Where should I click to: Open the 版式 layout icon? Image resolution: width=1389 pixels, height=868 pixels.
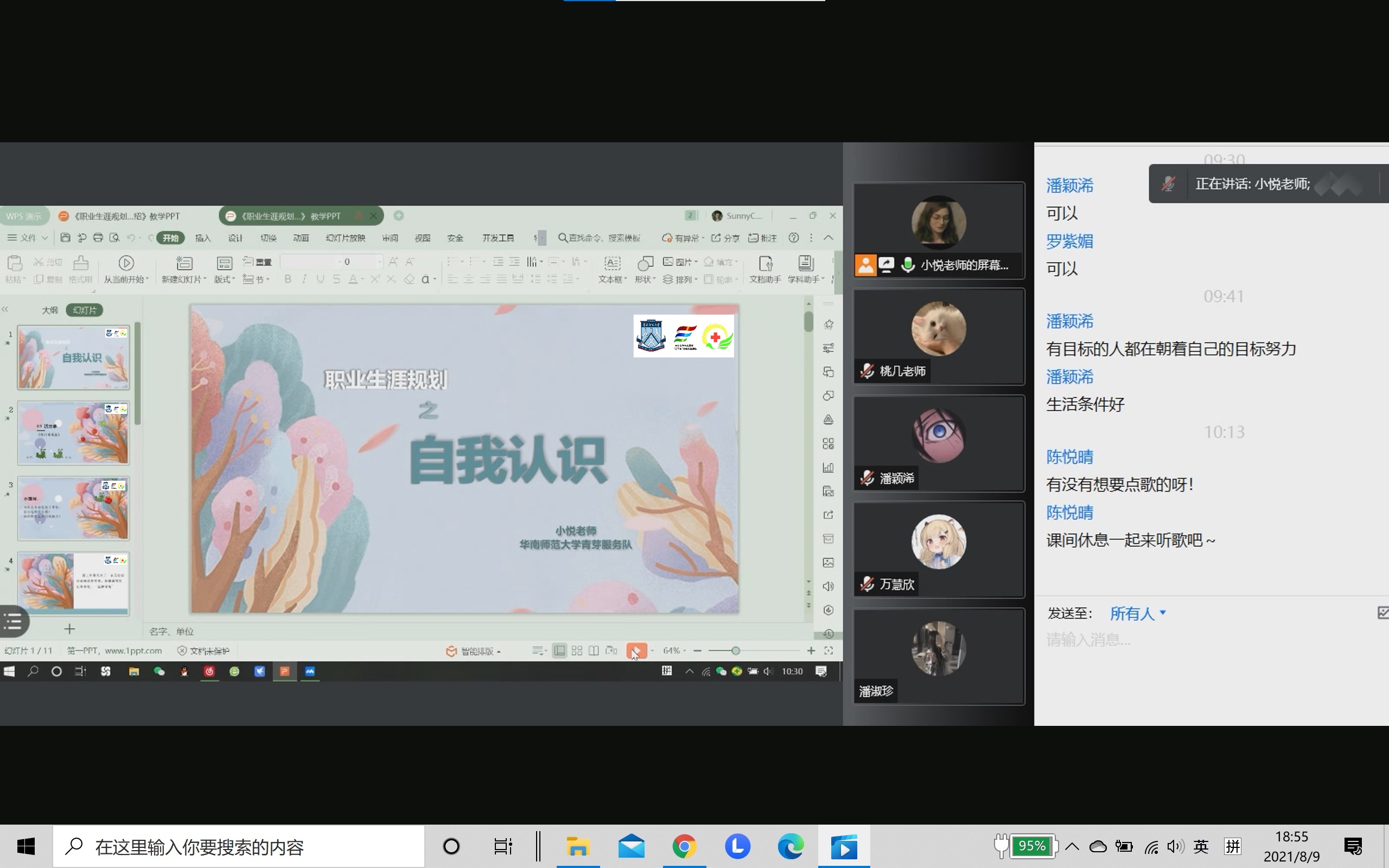coord(225,264)
